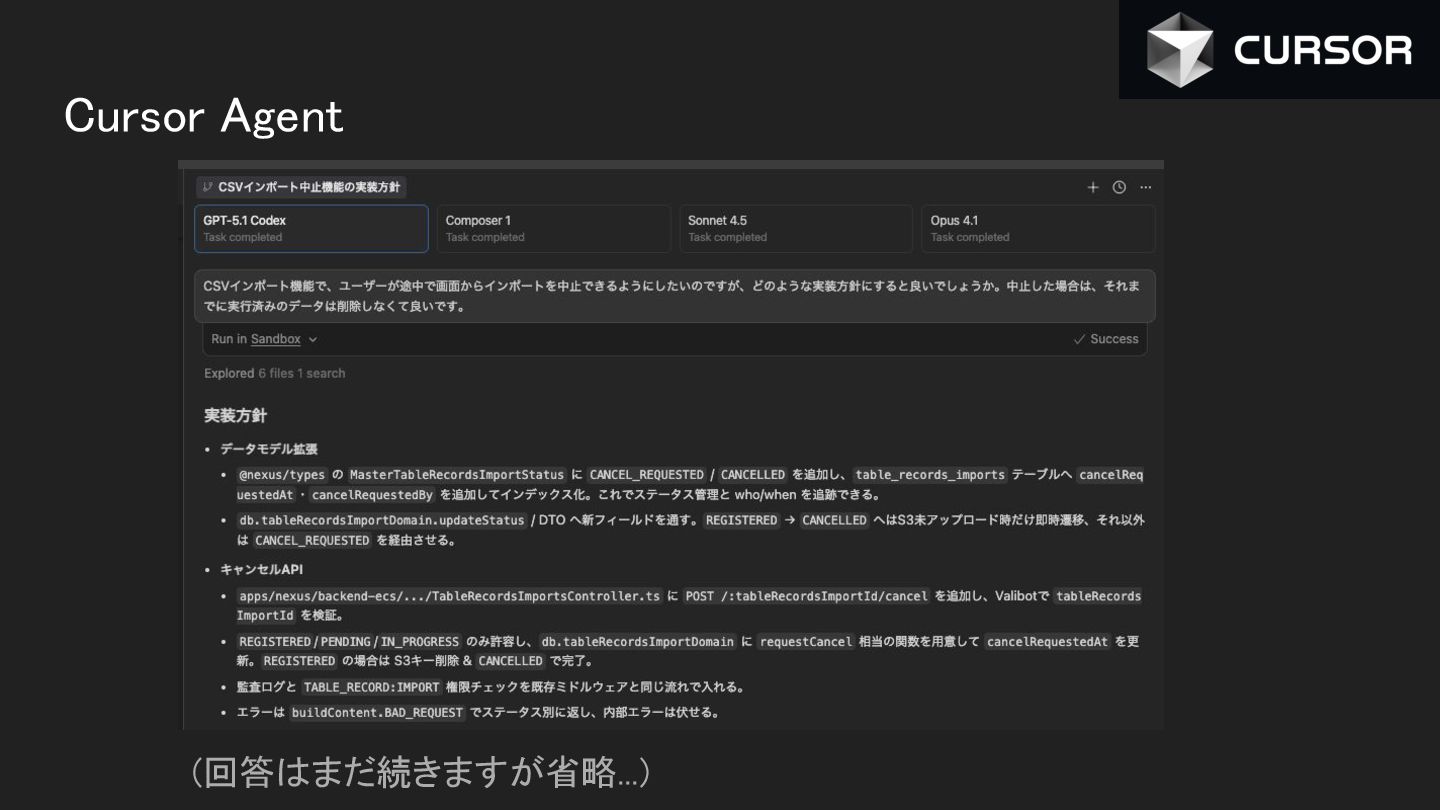Image resolution: width=1440 pixels, height=810 pixels.
Task: Click the TableRecordsImportsController.ts file path
Action: tap(450, 596)
